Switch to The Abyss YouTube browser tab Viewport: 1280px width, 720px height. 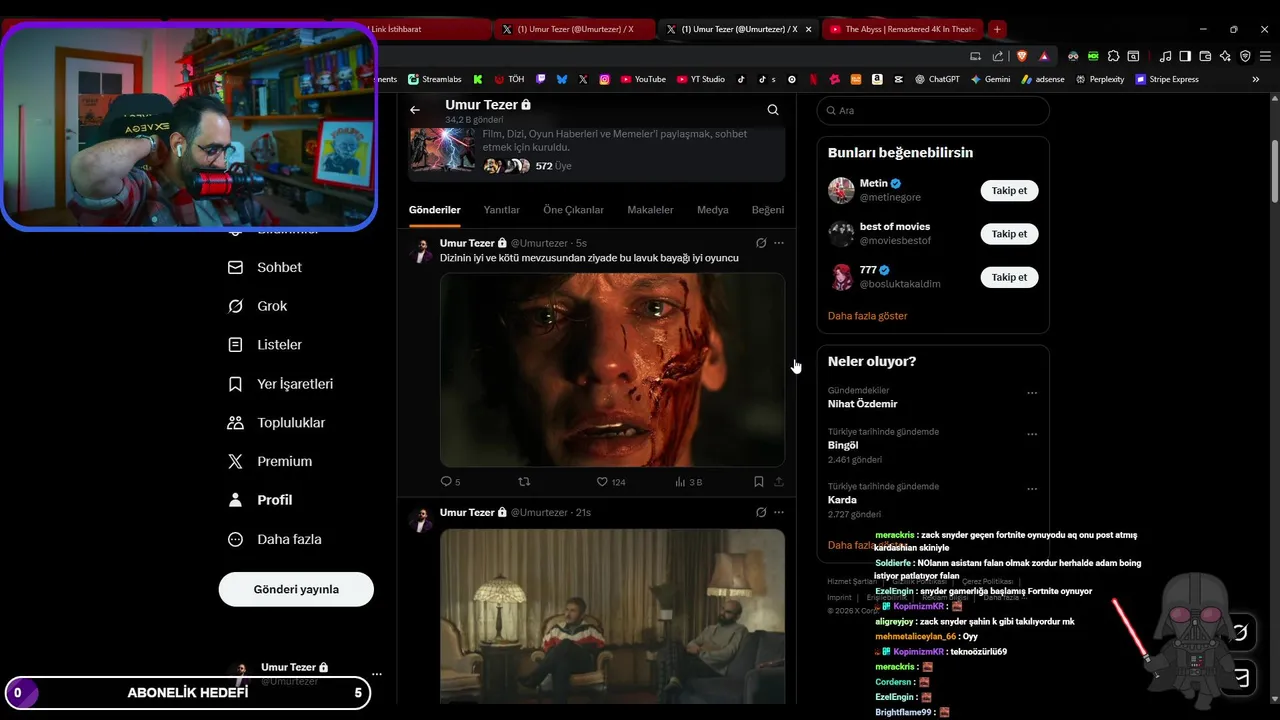click(x=903, y=29)
